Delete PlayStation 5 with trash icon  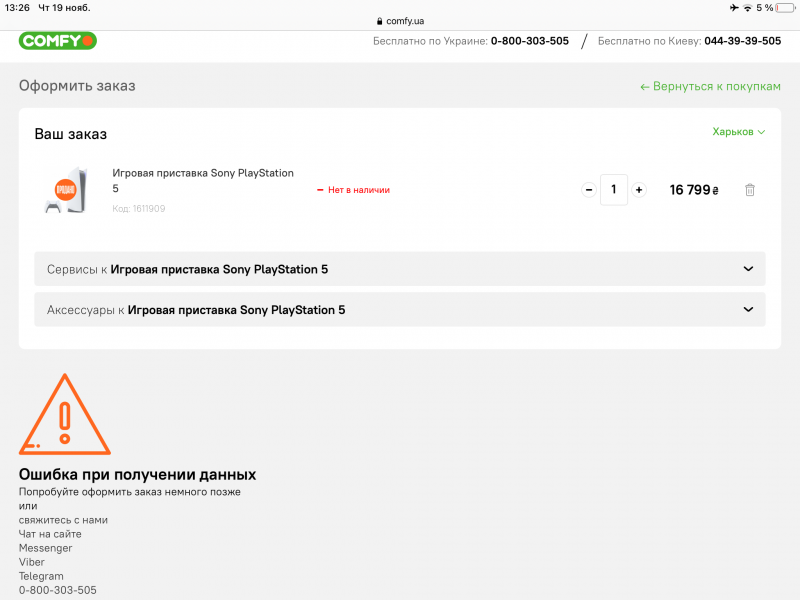pos(750,190)
